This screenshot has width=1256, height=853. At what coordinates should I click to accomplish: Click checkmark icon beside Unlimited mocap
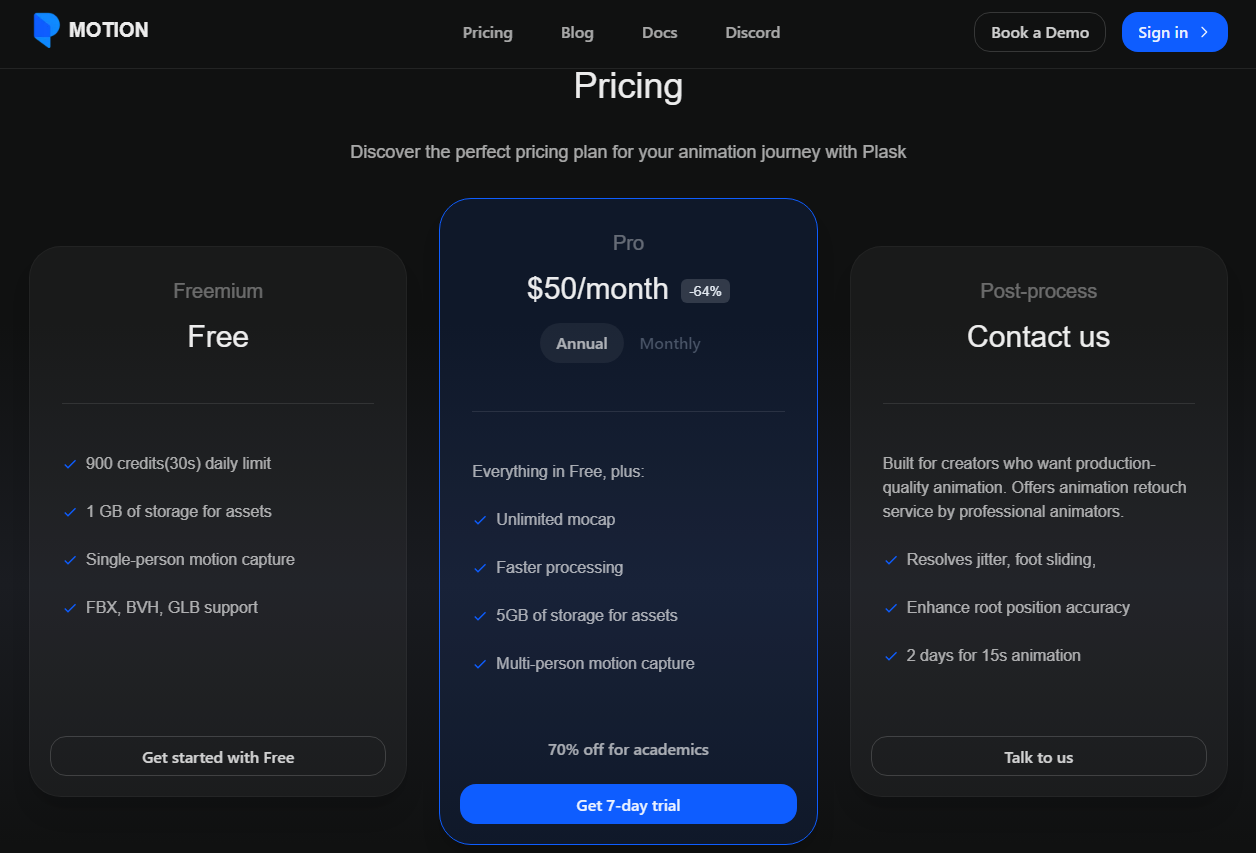coord(480,520)
